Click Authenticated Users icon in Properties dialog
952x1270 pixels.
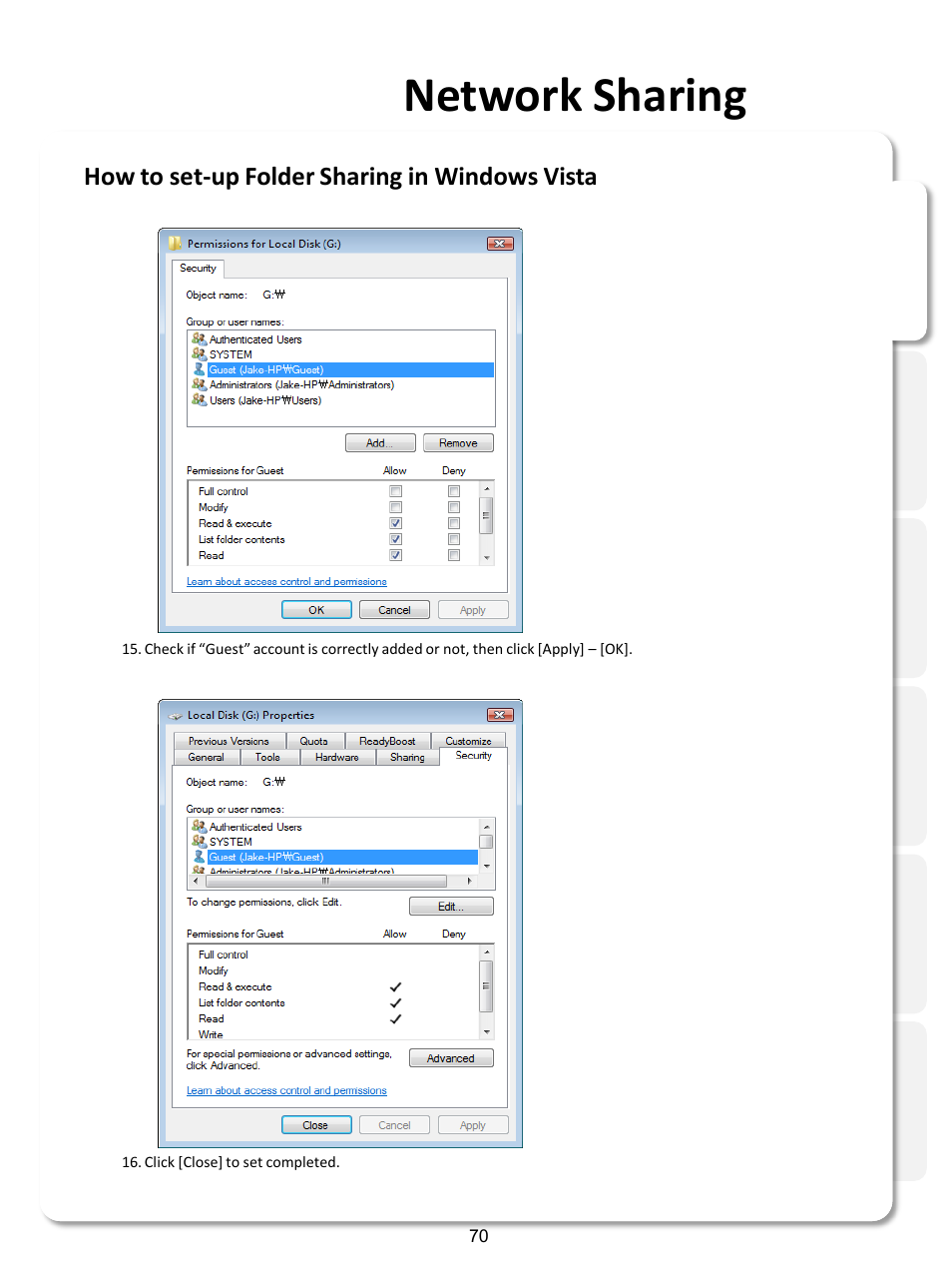click(199, 826)
